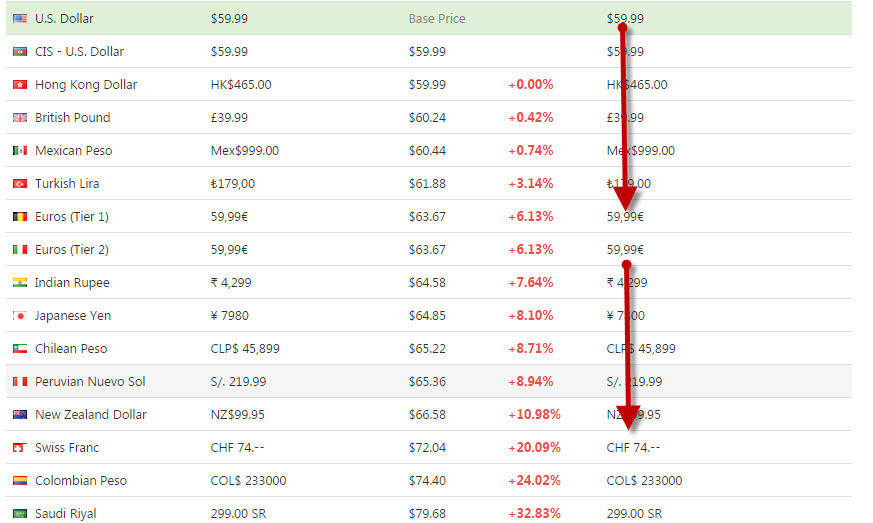Click the Hong Kong flag icon
The height and width of the screenshot is (523, 873).
(x=19, y=85)
